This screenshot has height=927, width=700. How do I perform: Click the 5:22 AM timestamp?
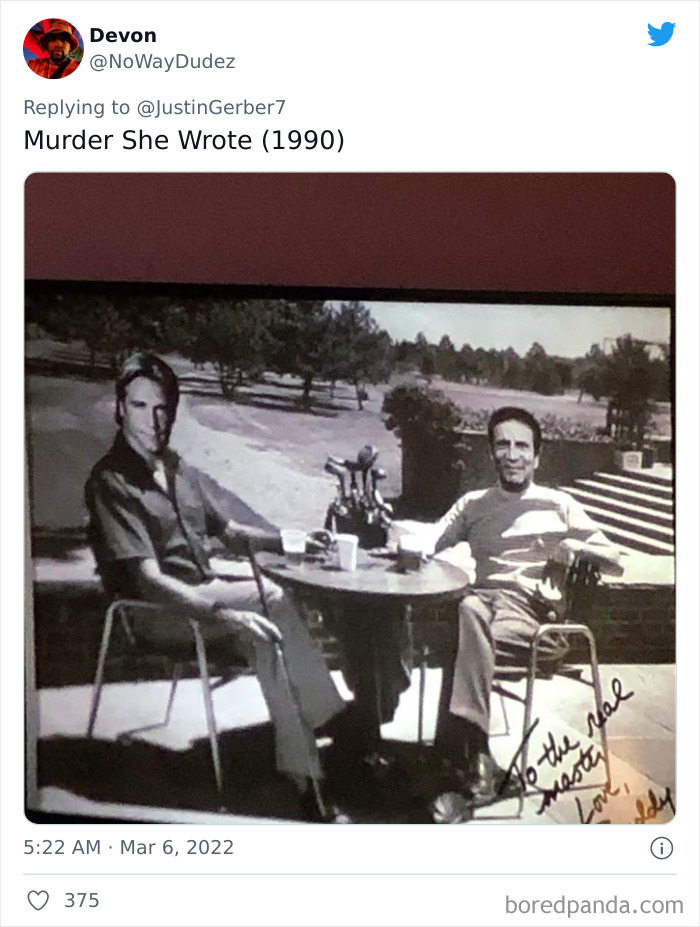coord(62,847)
